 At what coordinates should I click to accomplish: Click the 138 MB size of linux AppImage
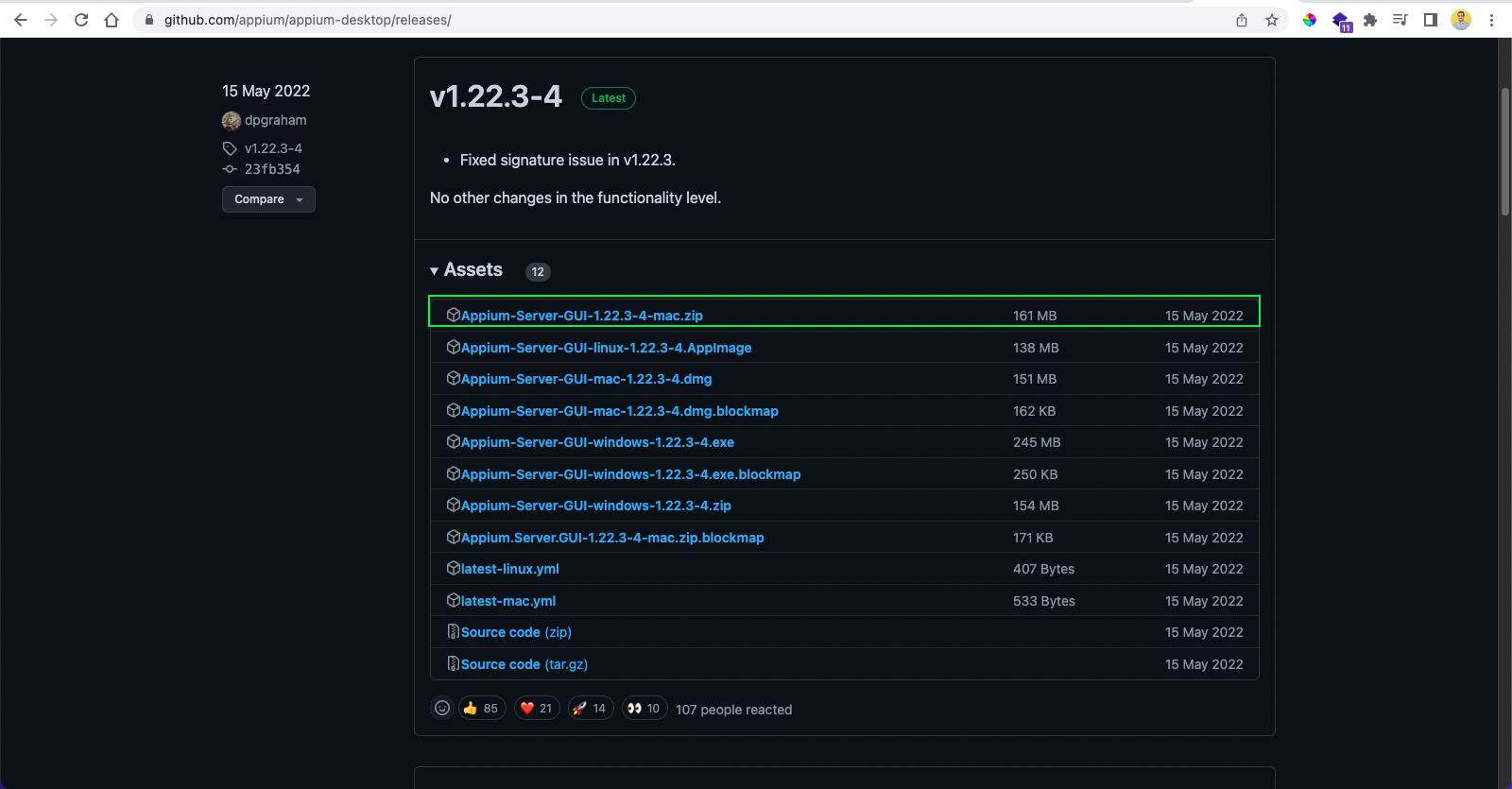point(1036,348)
